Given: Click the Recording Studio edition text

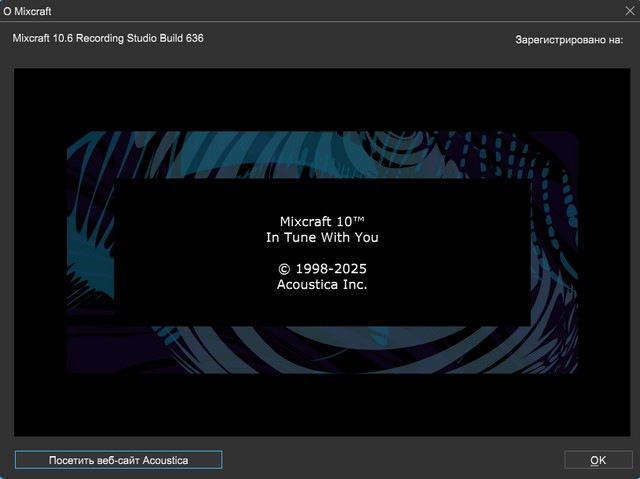Looking at the screenshot, I should [x=125, y=38].
